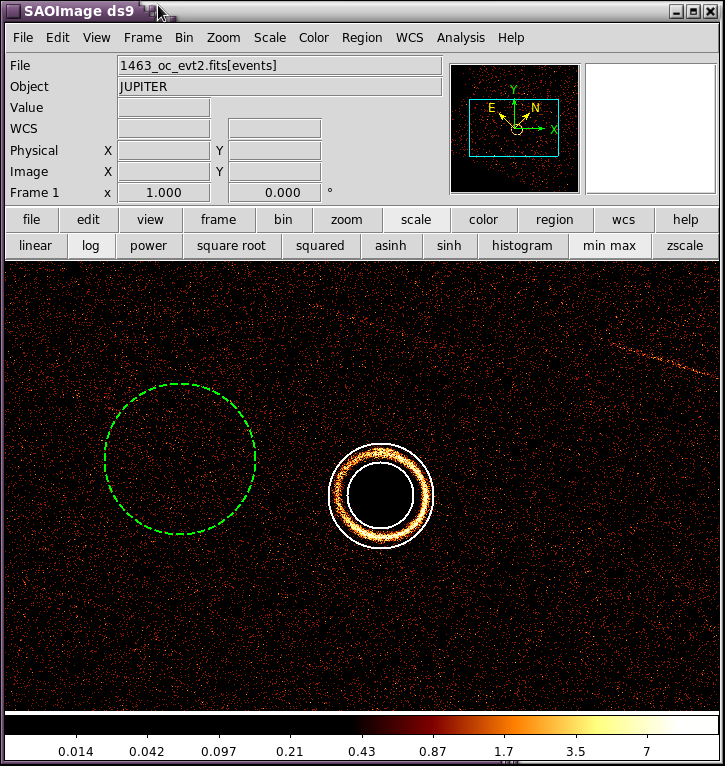Open the Analysis menu
Image resolution: width=725 pixels, height=766 pixels.
tap(460, 38)
